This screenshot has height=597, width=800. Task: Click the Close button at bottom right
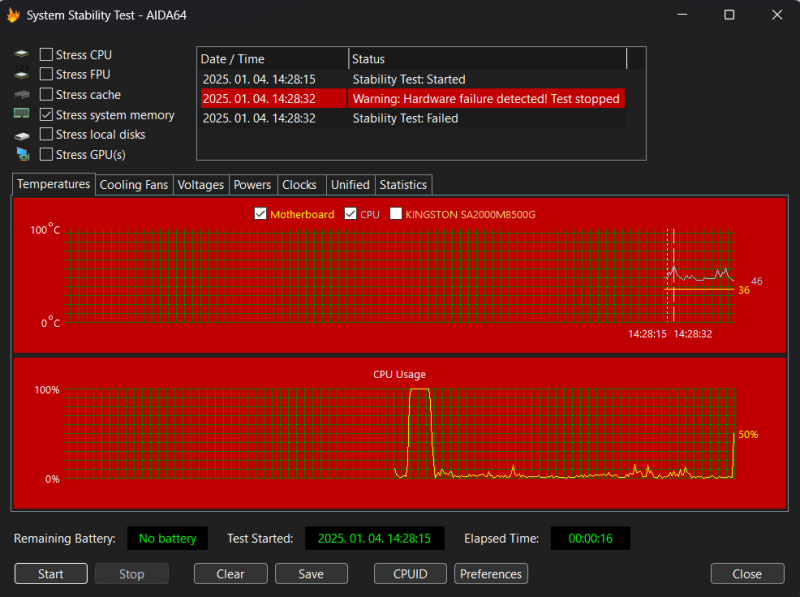[x=747, y=574]
